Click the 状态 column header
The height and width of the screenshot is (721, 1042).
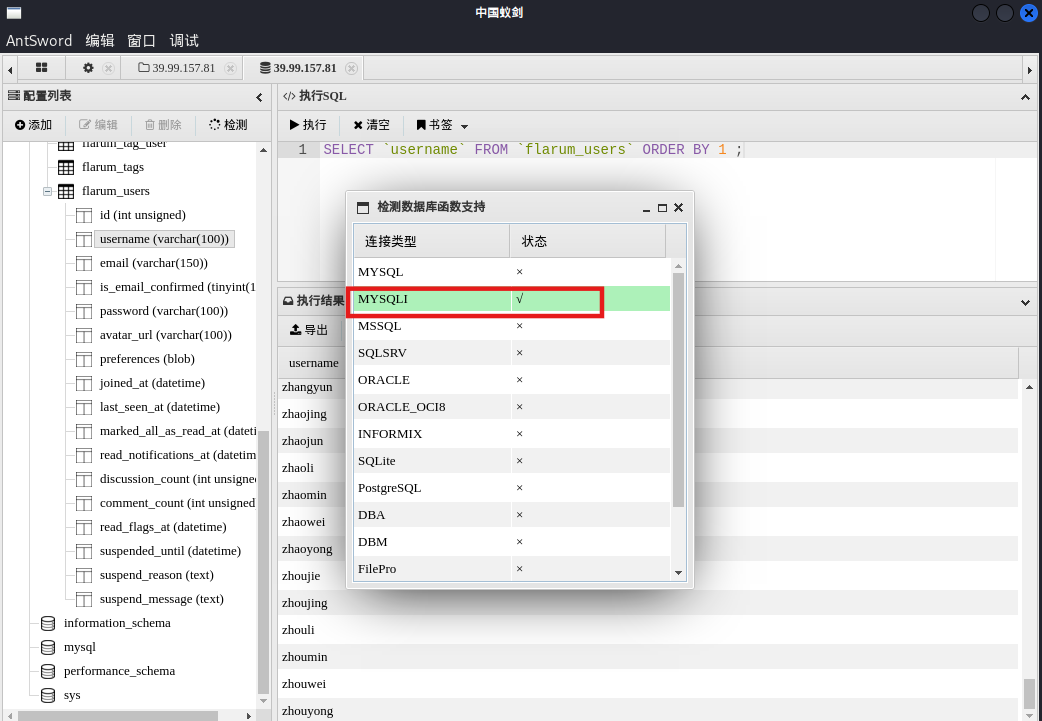587,241
